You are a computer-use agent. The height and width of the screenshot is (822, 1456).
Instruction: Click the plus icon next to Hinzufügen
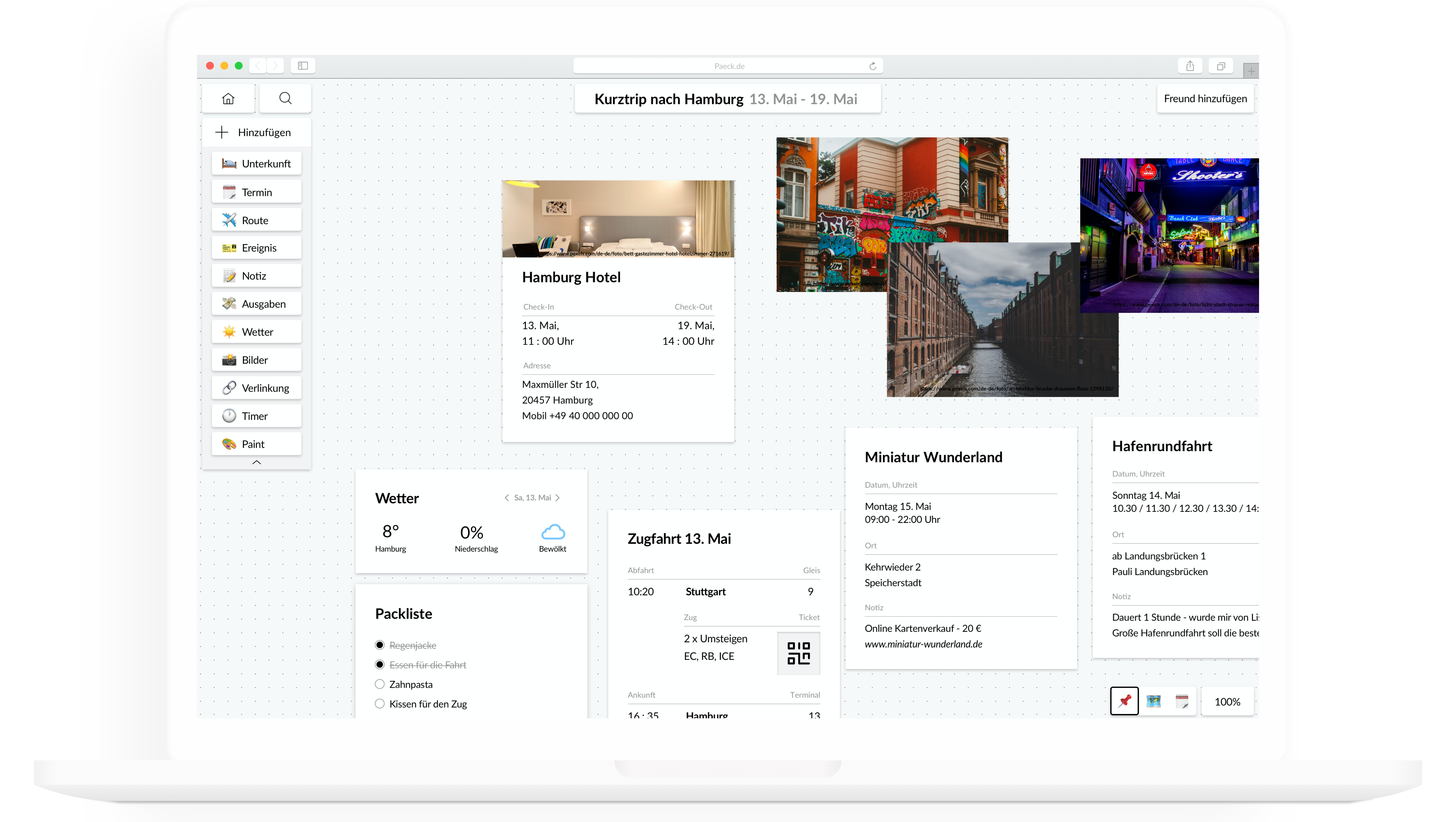[222, 132]
